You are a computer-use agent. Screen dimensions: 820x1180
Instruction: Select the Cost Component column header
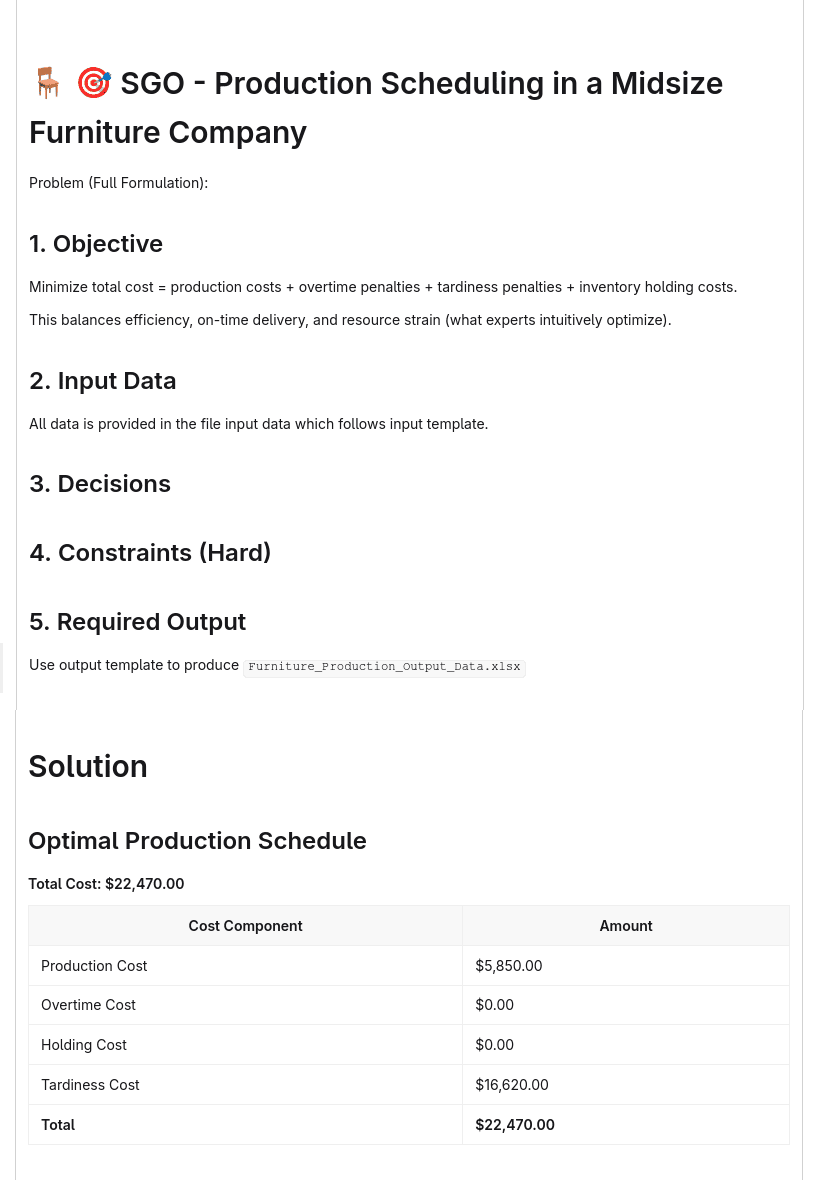tap(245, 926)
